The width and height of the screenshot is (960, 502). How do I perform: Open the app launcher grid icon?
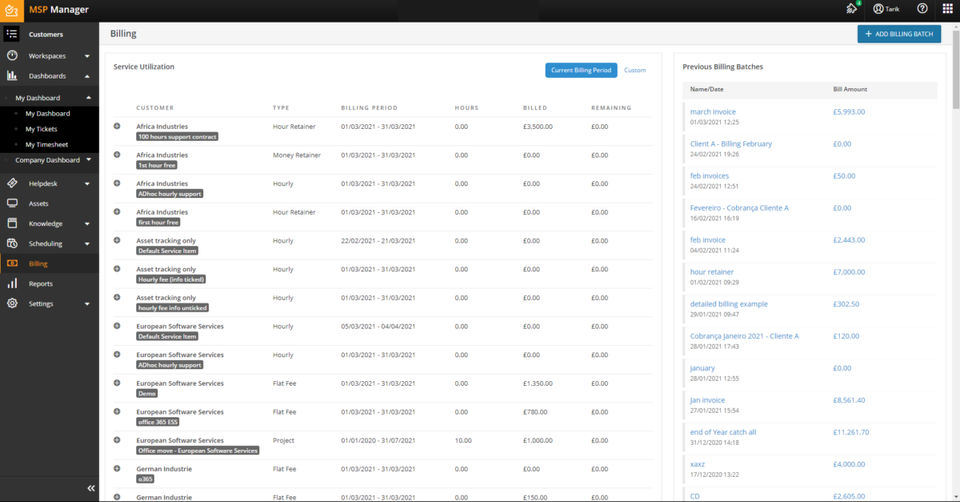pyautogui.click(x=947, y=9)
